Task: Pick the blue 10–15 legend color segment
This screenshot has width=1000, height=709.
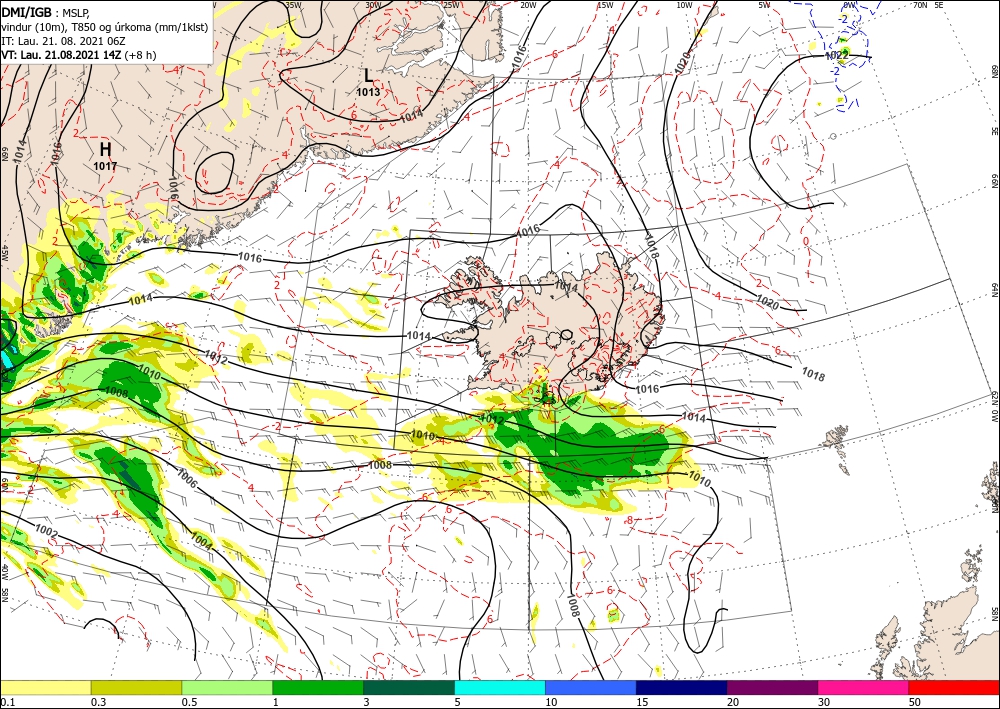Action: pyautogui.click(x=591, y=687)
